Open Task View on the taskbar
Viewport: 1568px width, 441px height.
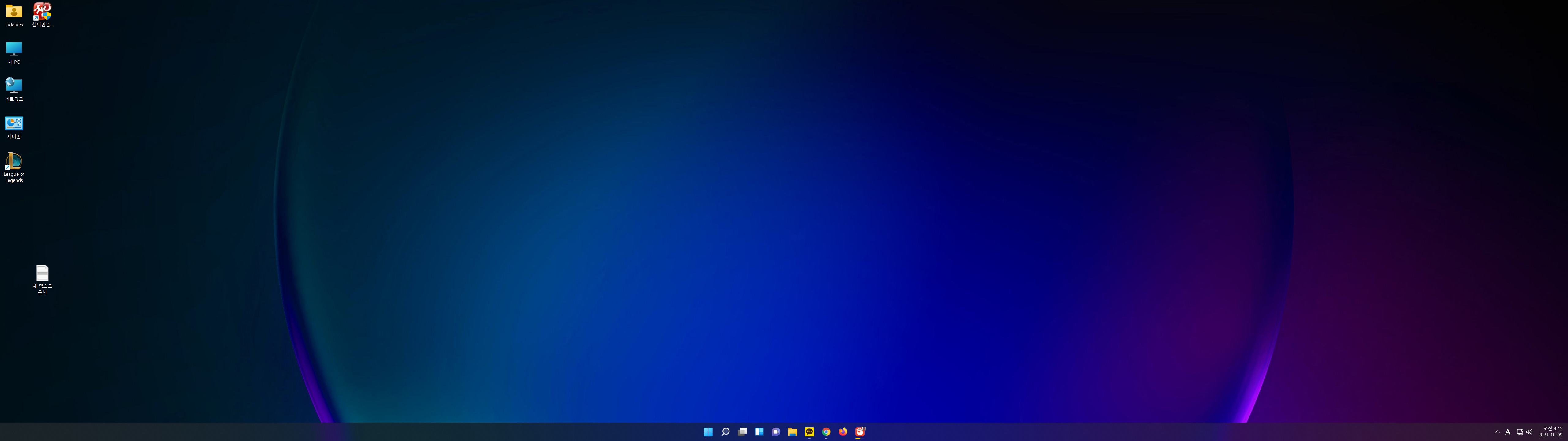click(x=742, y=432)
